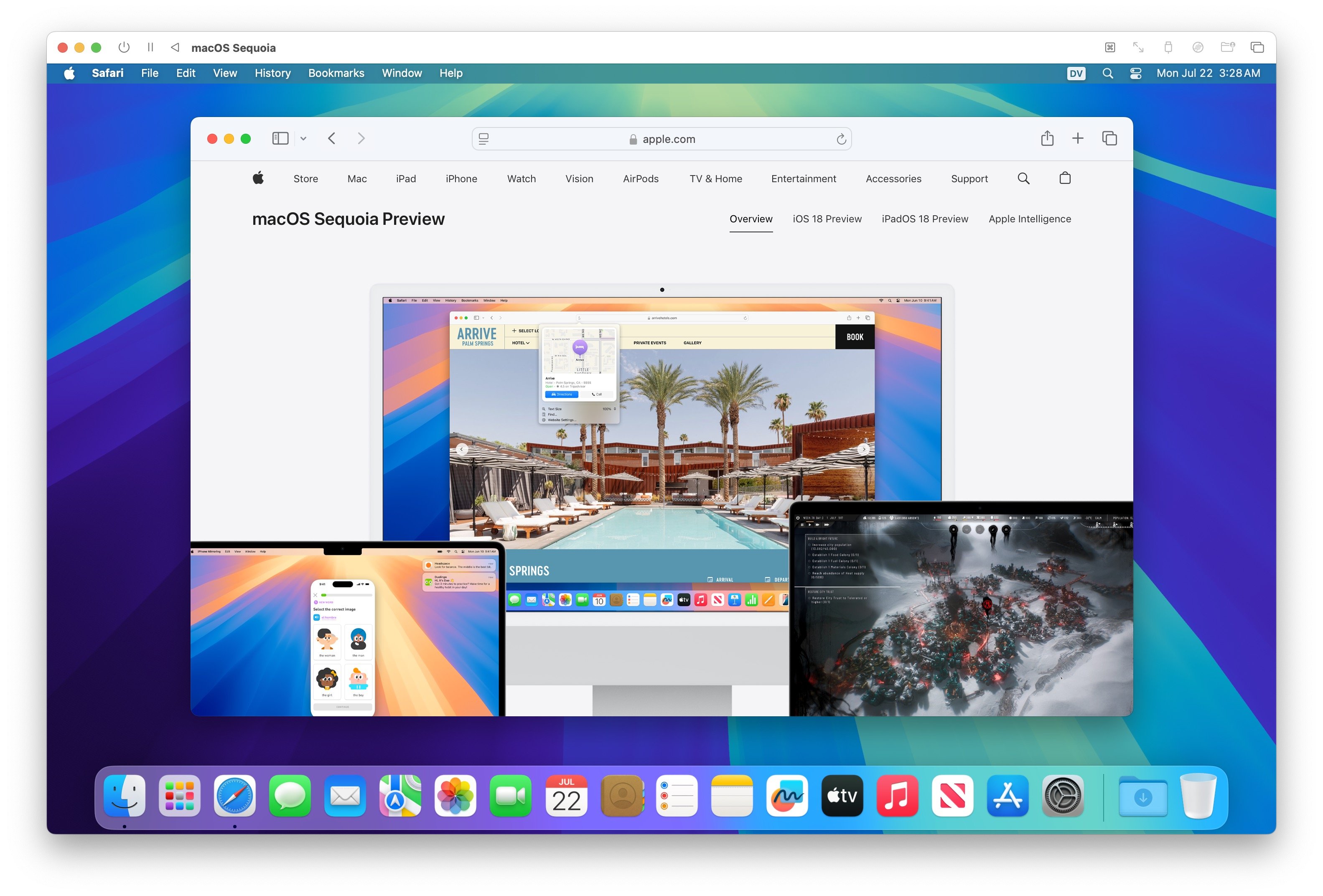Open Photos from the Dock

click(455, 795)
